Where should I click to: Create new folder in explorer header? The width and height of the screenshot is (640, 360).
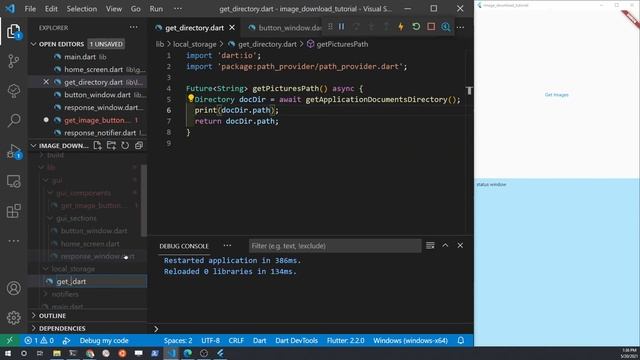[111, 145]
